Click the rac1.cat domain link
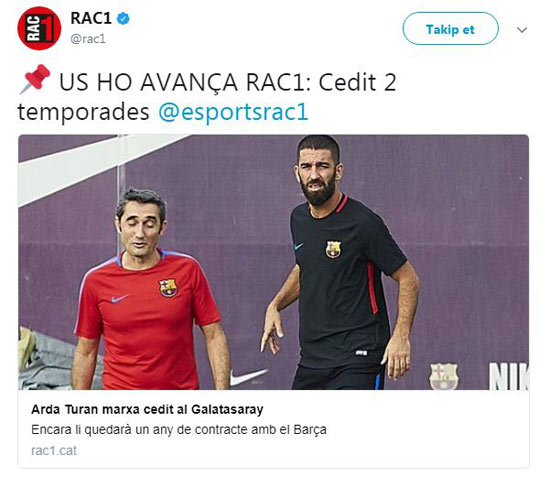The height and width of the screenshot is (487, 550). click(54, 451)
